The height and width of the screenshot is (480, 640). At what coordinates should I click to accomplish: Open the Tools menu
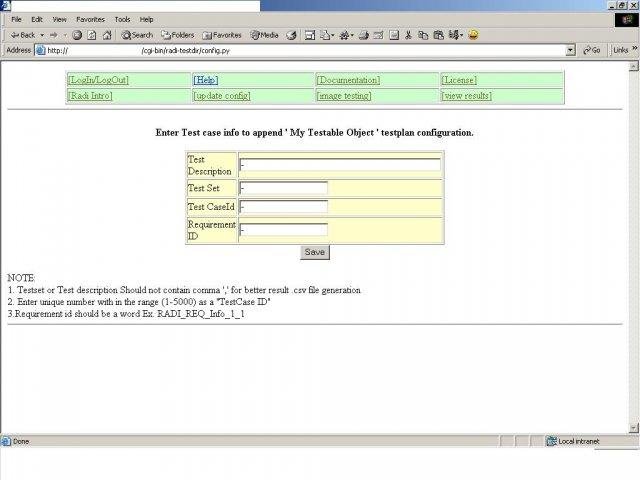tap(122, 19)
